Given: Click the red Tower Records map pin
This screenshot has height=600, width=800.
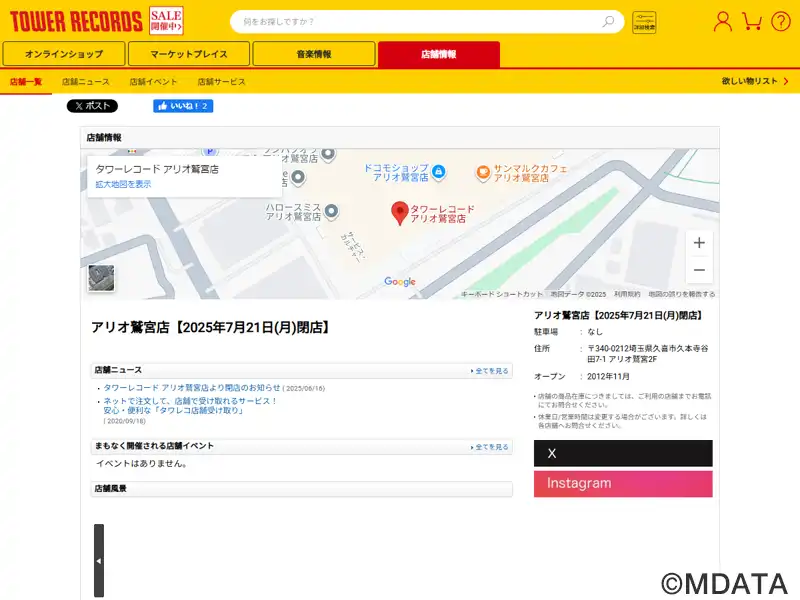Looking at the screenshot, I should [x=399, y=213].
